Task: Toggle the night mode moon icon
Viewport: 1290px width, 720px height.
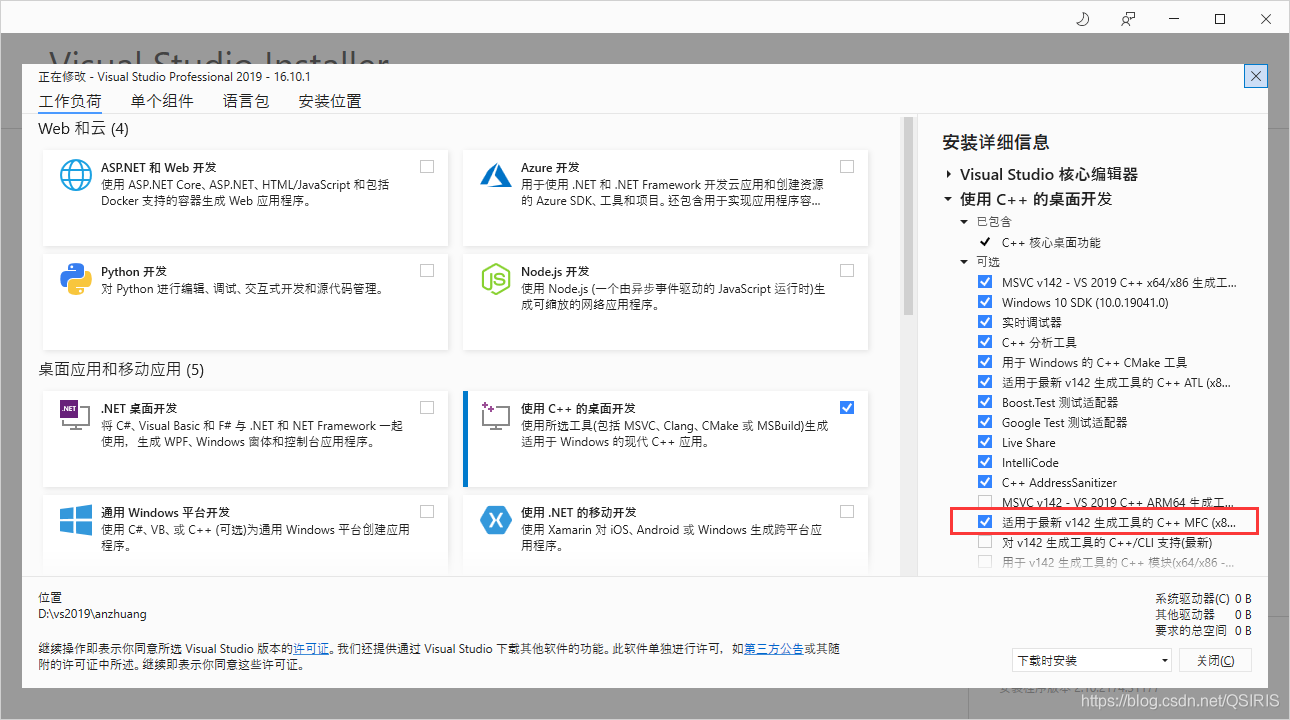Action: point(1082,19)
